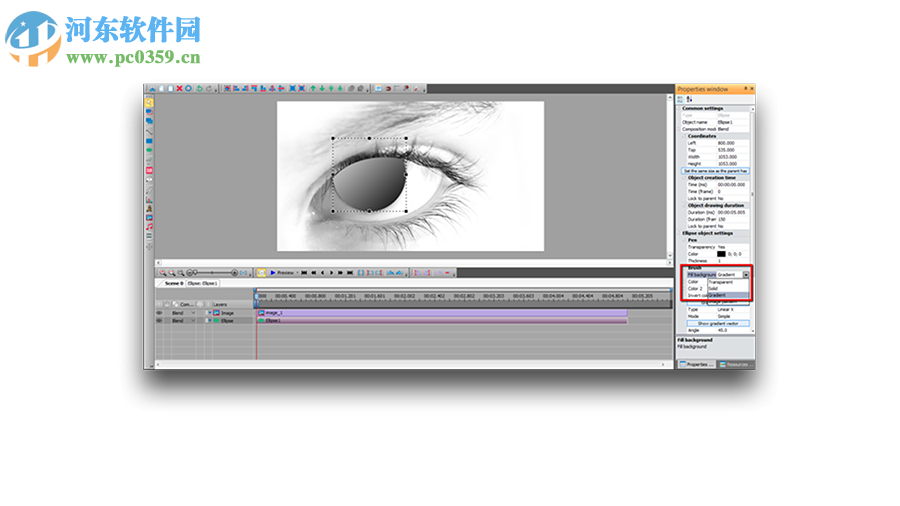Click the Object name field Ellipse1
Image resolution: width=900 pixels, height=506 pixels.
(x=732, y=122)
